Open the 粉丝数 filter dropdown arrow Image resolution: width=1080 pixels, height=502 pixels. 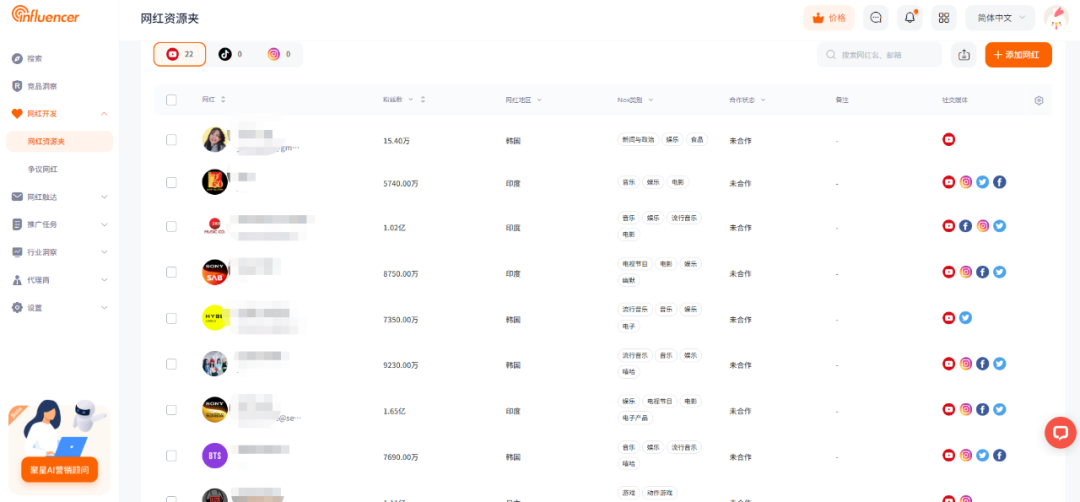(x=411, y=100)
